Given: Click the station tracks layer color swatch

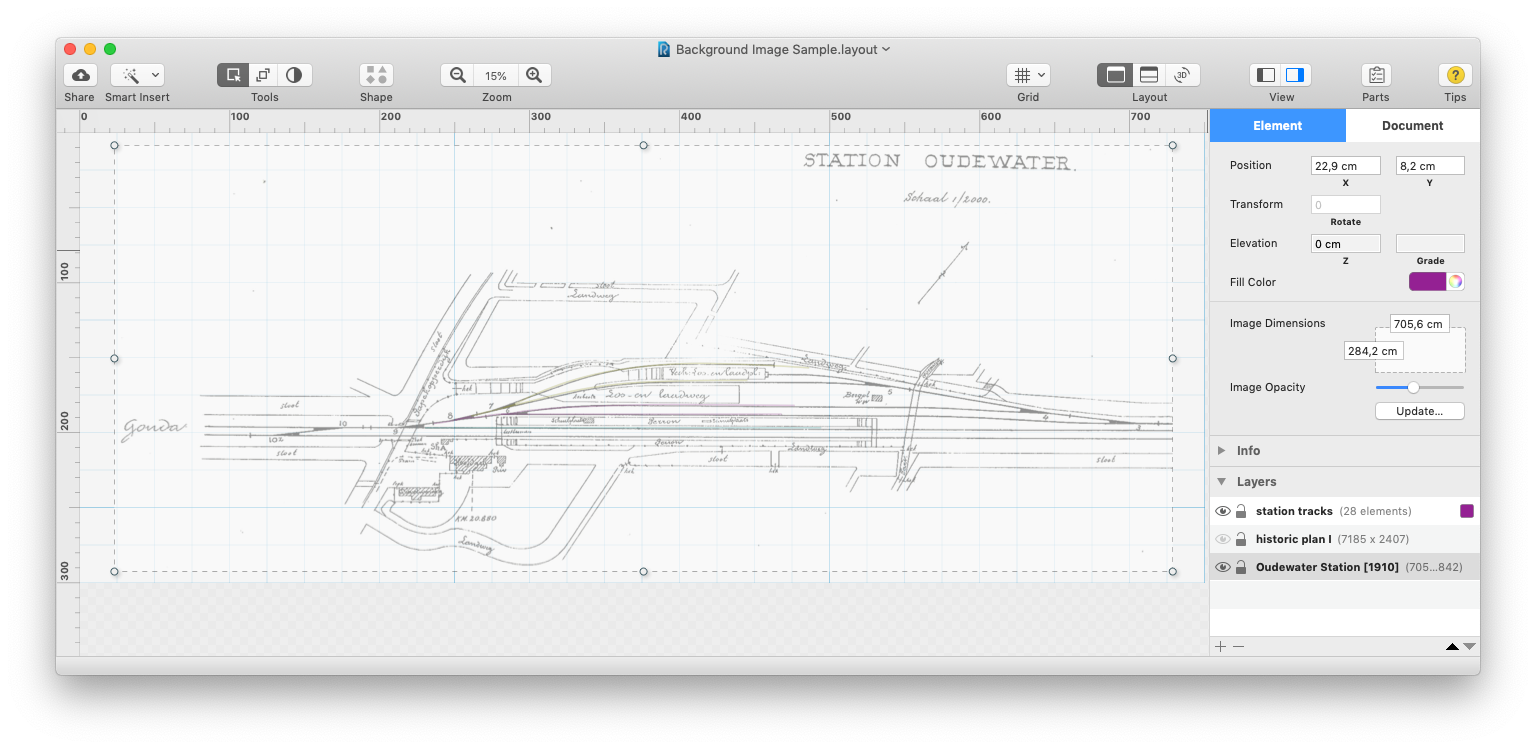Looking at the screenshot, I should pos(1467,511).
